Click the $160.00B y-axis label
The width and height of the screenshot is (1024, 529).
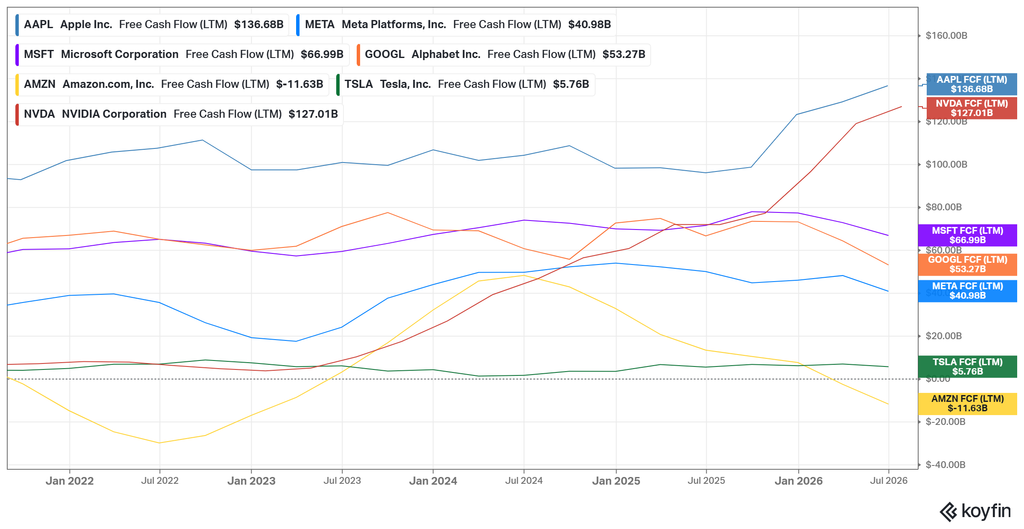[946, 36]
